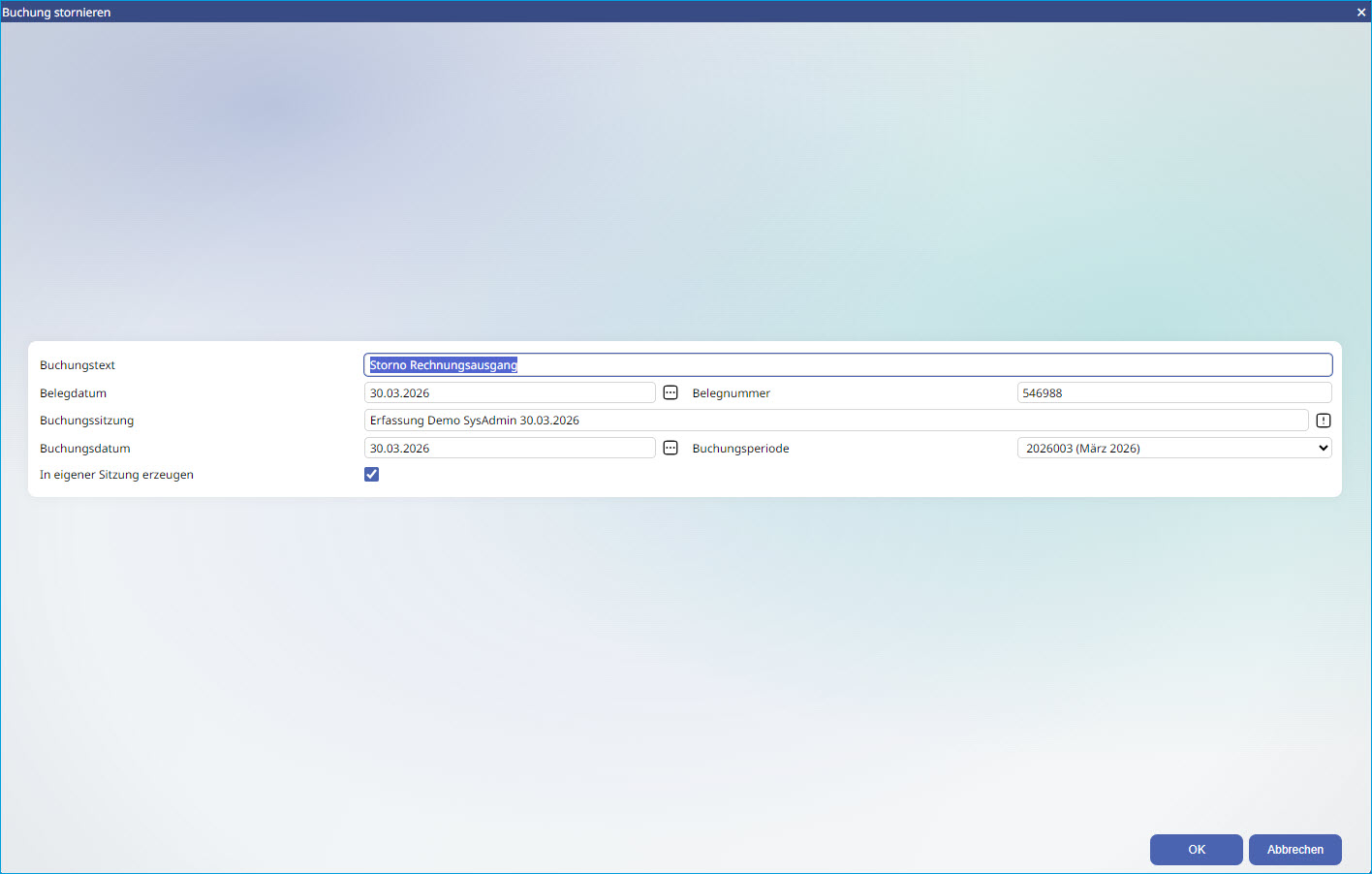This screenshot has width=1372, height=874.
Task: Open date picker next to Belegdatum field
Action: [x=670, y=392]
